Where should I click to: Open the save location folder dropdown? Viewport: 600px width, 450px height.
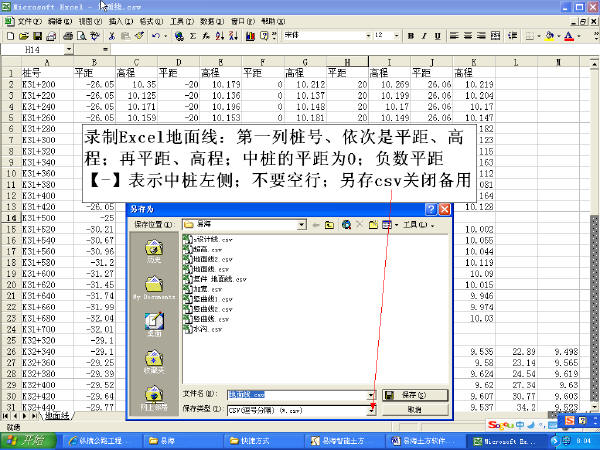point(302,225)
